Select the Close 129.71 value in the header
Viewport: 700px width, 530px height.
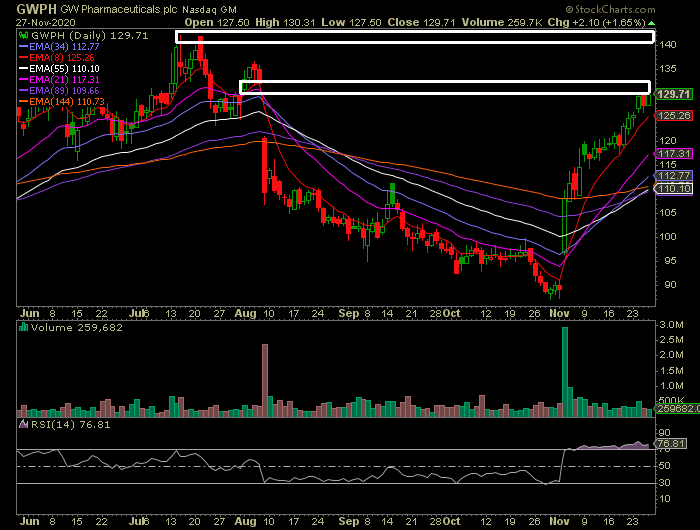pos(421,22)
